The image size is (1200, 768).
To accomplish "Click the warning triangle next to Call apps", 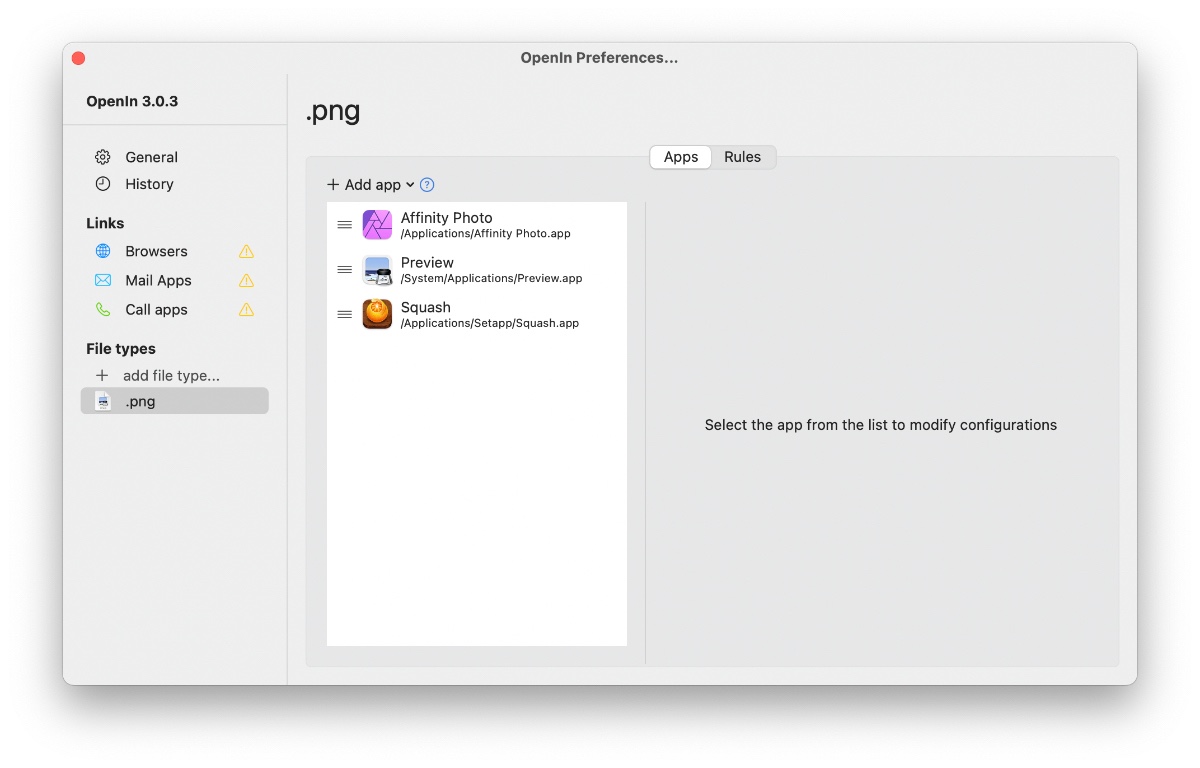I will (x=246, y=309).
